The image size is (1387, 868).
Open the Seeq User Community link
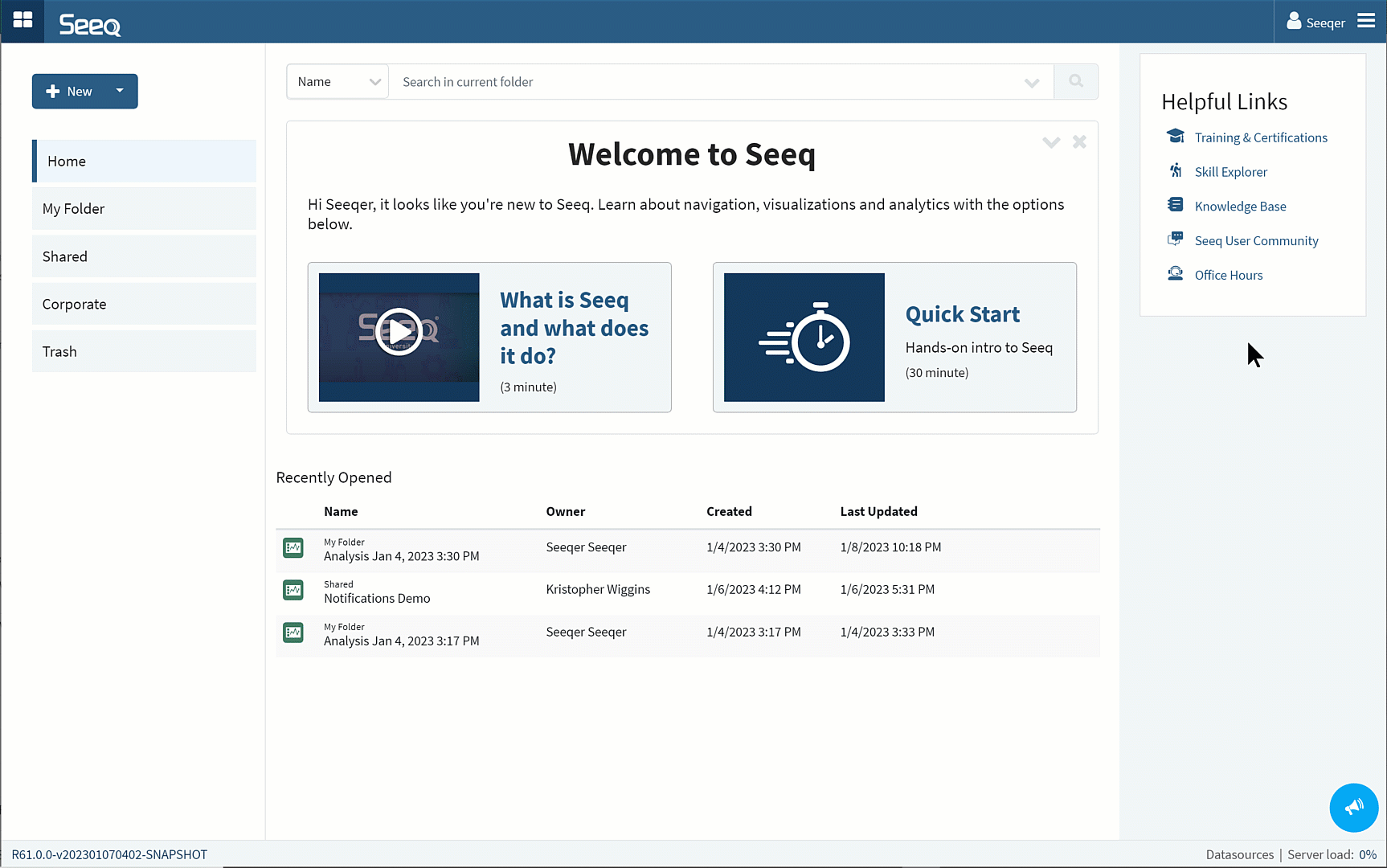tap(1256, 241)
